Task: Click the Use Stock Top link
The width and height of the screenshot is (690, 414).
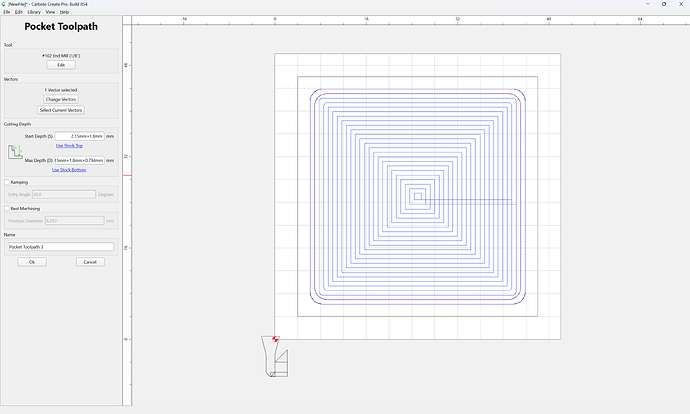Action: tap(69, 146)
